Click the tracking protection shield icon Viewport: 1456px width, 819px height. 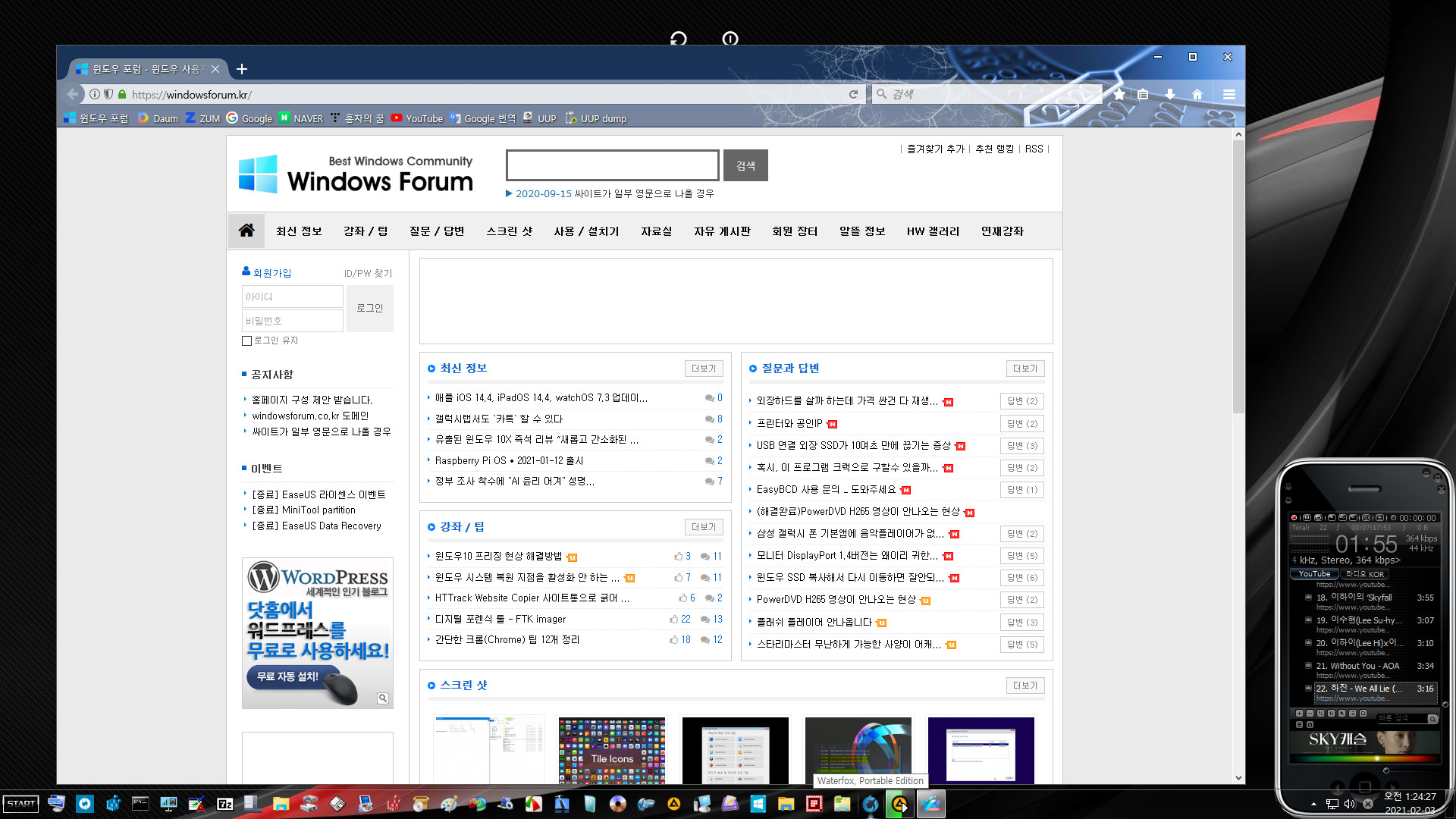click(x=108, y=94)
